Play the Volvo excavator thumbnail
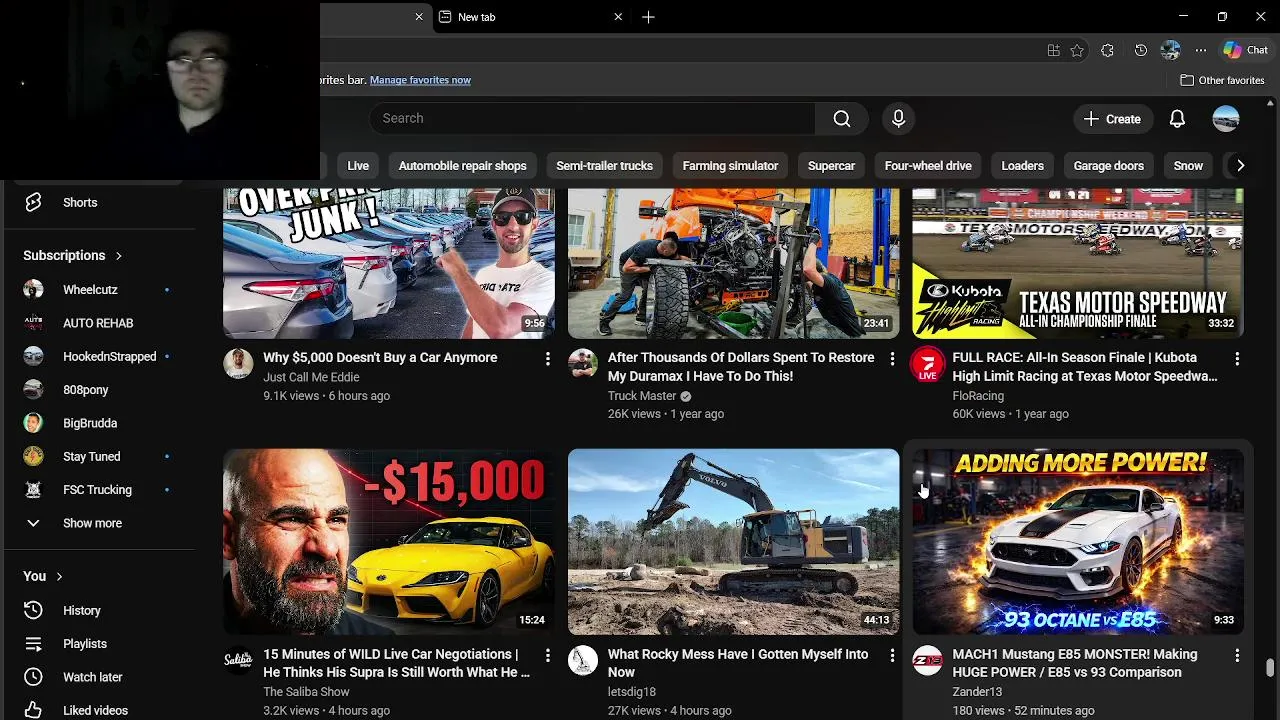Image resolution: width=1280 pixels, height=720 pixels. tap(734, 542)
